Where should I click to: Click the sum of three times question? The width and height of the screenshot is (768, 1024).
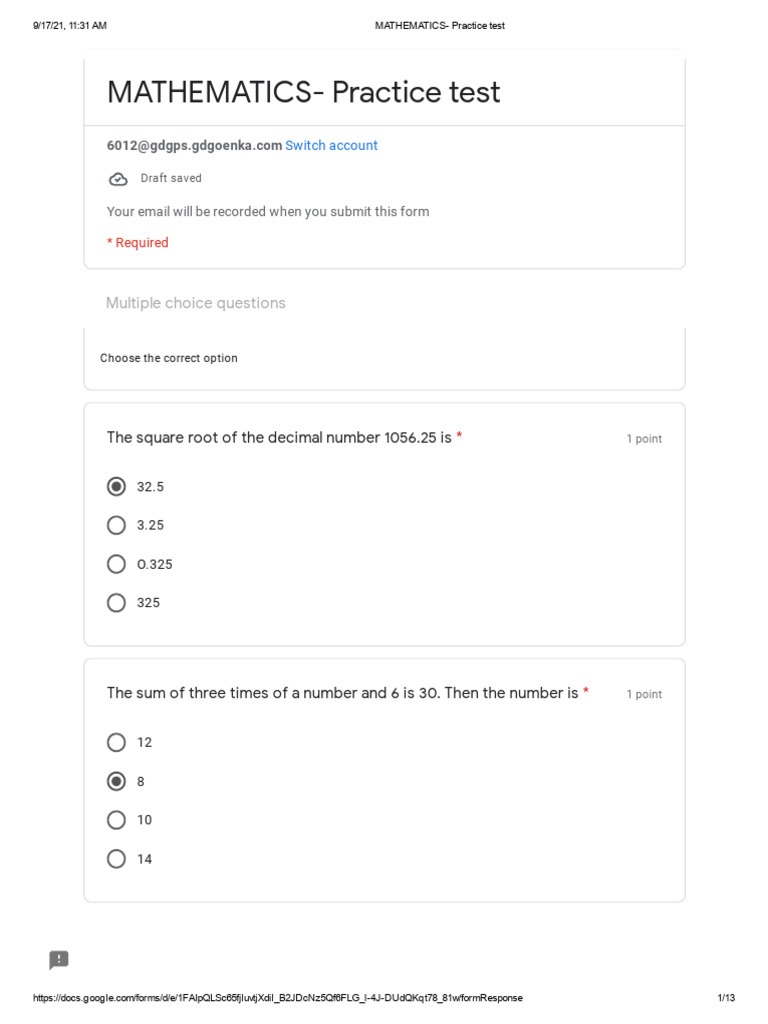click(x=342, y=693)
